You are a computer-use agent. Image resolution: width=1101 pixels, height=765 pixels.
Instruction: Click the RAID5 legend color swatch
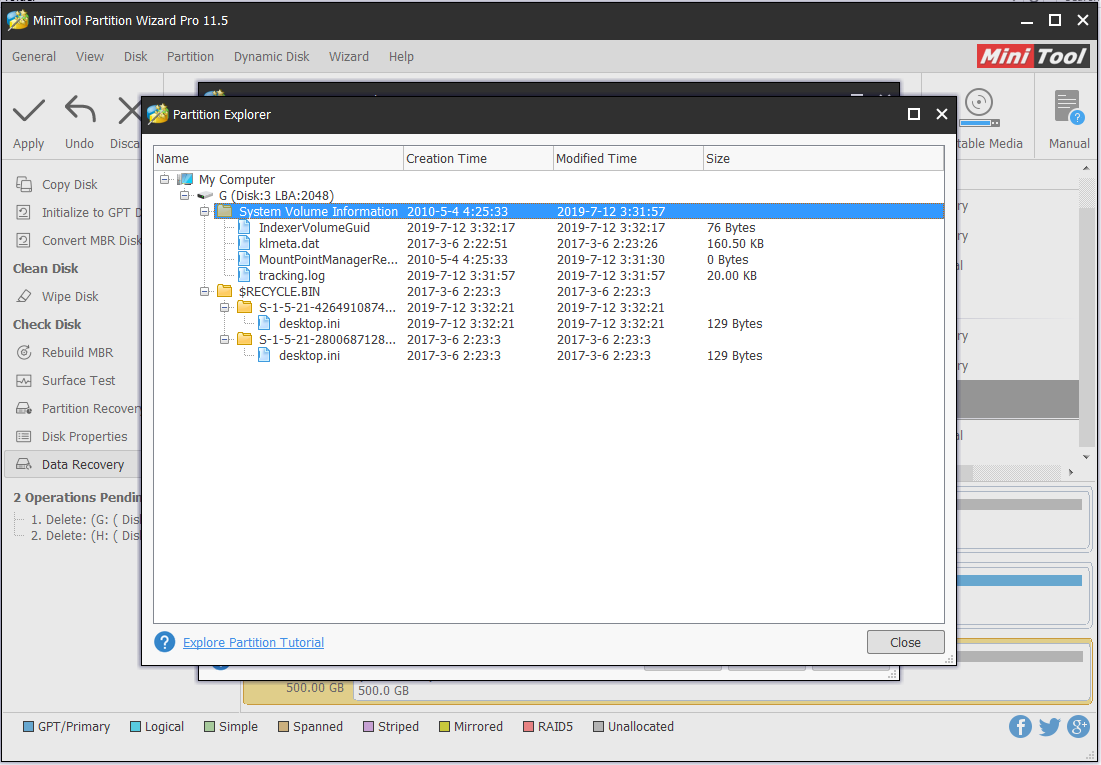coord(528,726)
